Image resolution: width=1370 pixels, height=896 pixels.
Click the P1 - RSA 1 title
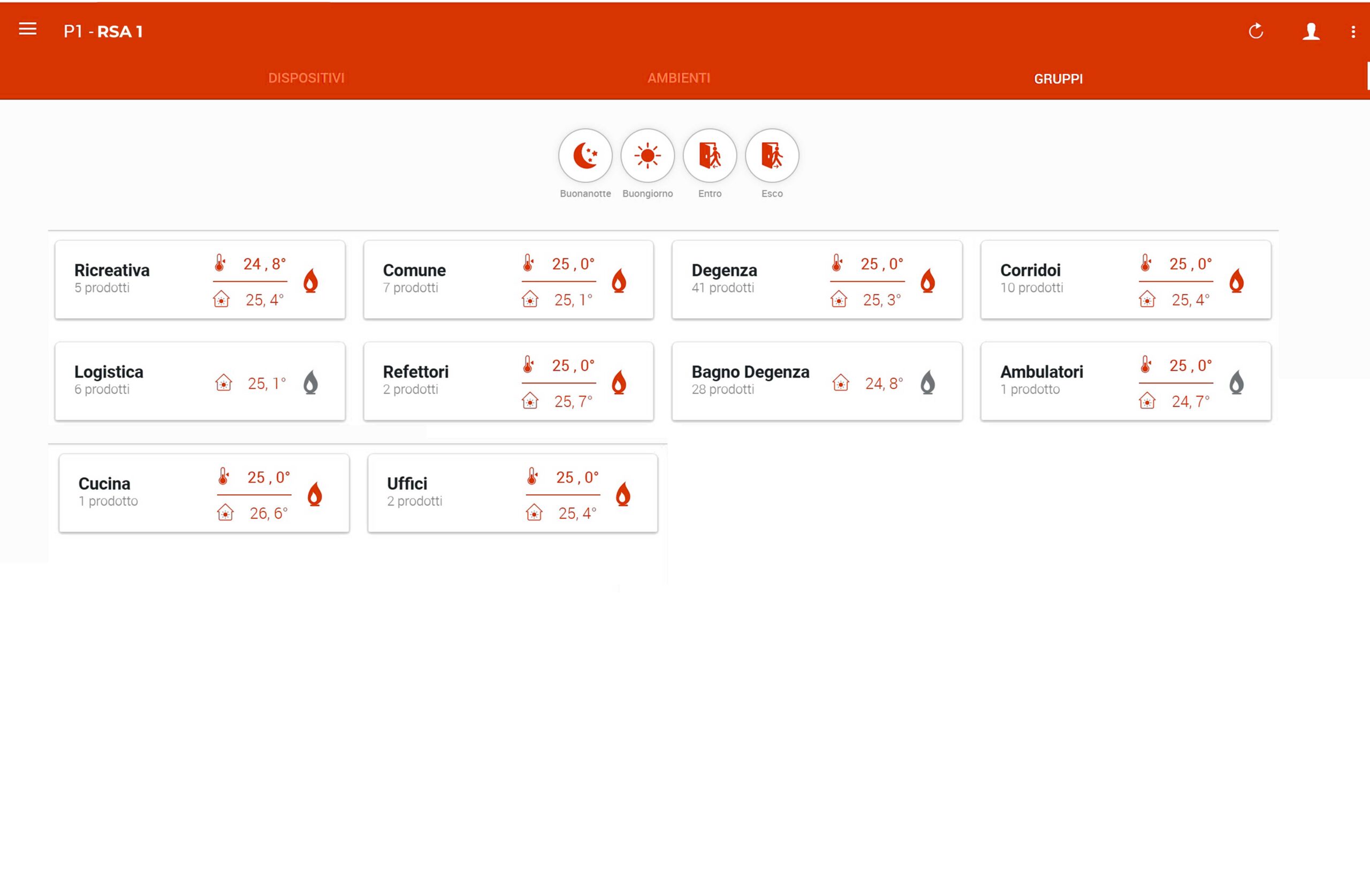point(103,32)
